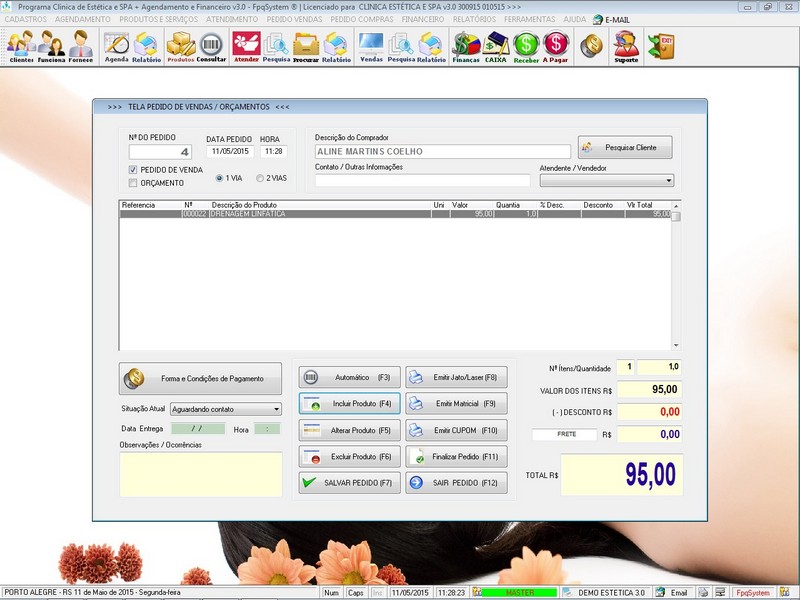The image size is (800, 600).
Task: Click the Exit door toolbar icon
Action: coord(662,46)
